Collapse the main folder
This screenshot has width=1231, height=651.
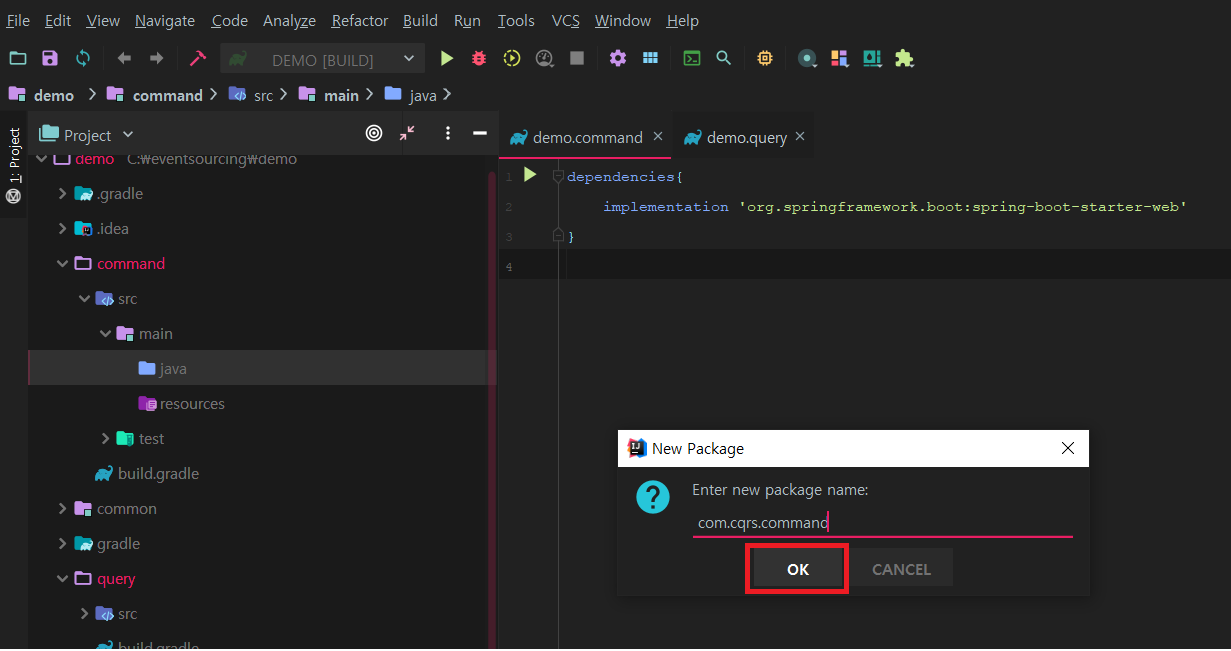105,334
